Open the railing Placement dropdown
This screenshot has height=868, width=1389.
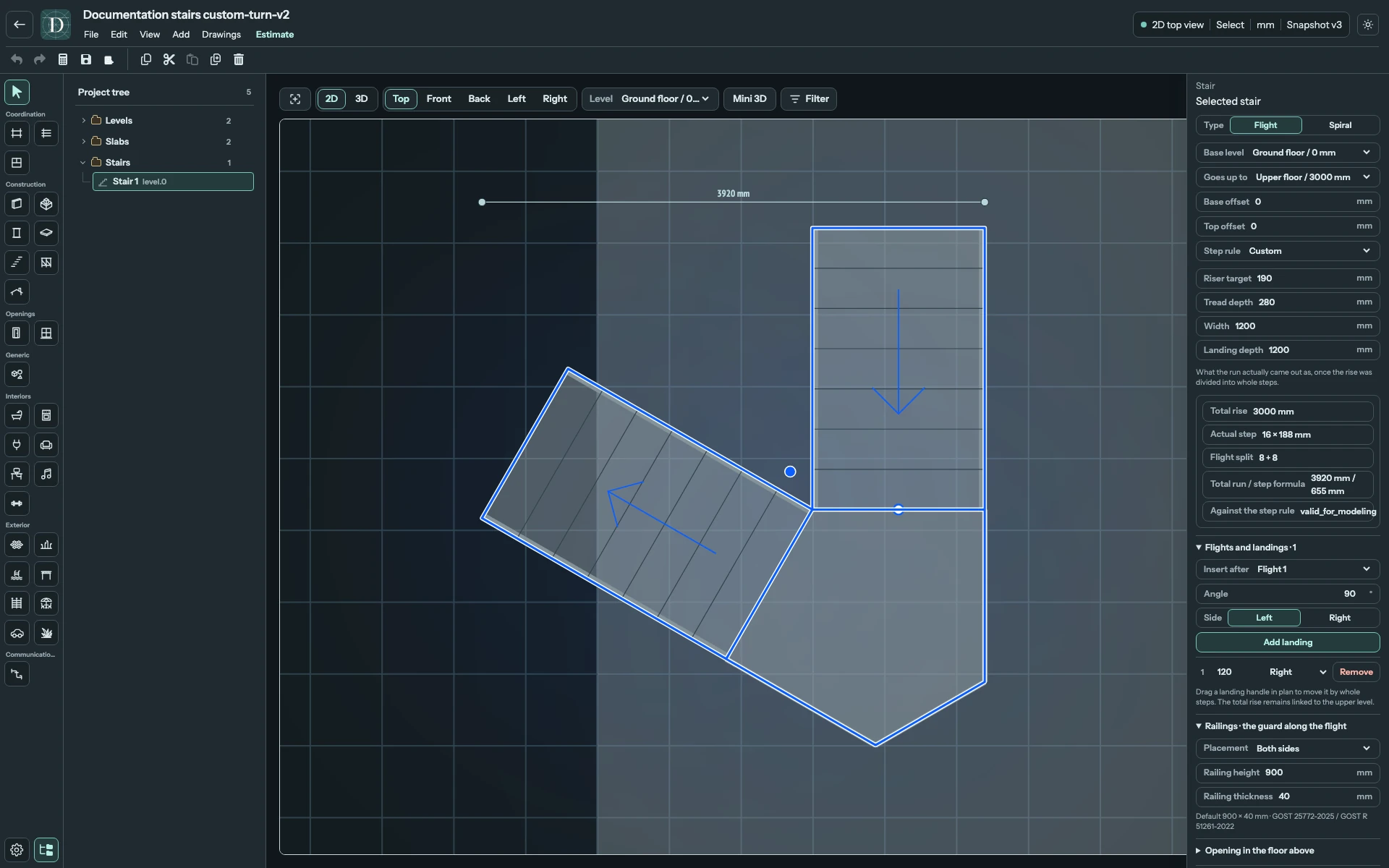point(1288,749)
